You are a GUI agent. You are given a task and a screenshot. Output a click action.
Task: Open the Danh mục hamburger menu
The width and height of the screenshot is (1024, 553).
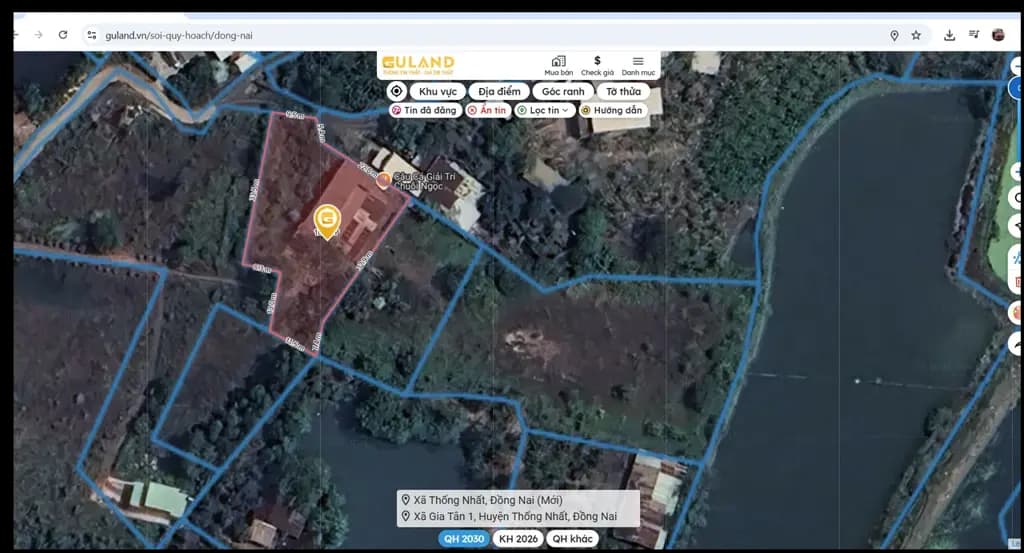638,65
